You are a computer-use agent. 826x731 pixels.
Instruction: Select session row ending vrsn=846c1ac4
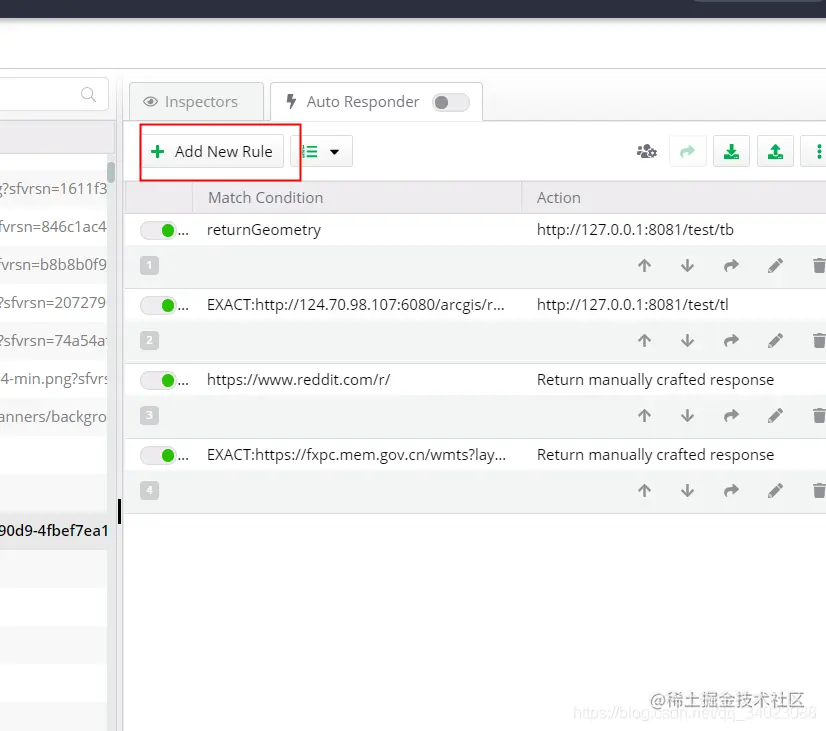[53, 226]
